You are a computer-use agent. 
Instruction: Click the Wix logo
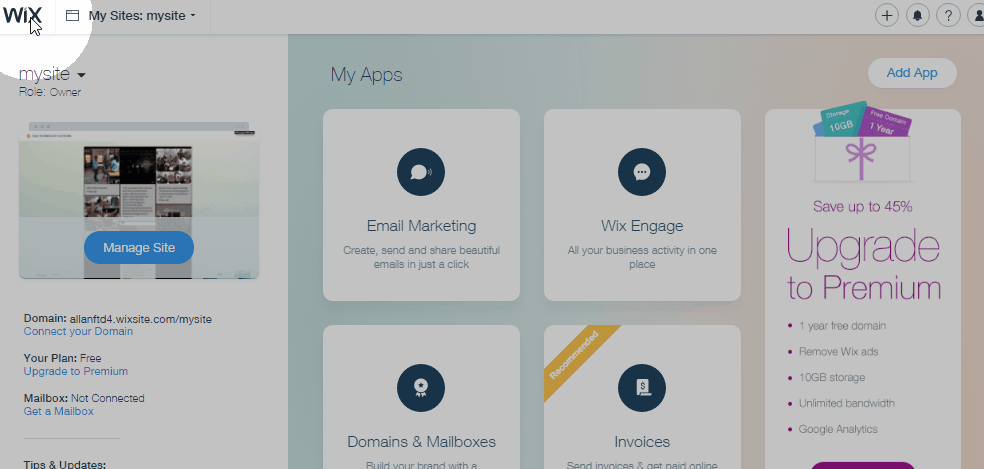(23, 16)
